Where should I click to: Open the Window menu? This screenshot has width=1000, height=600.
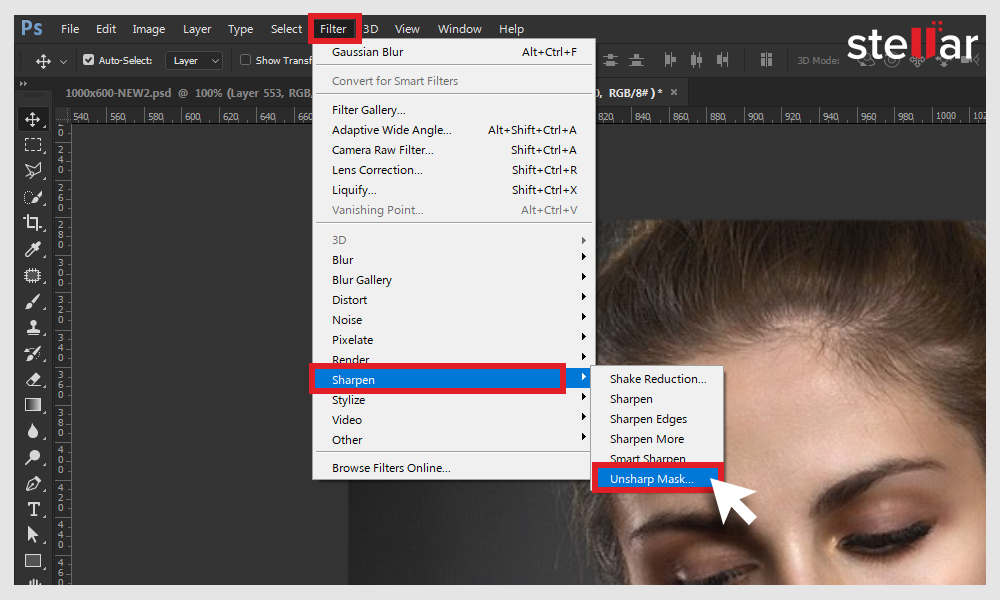coord(459,29)
